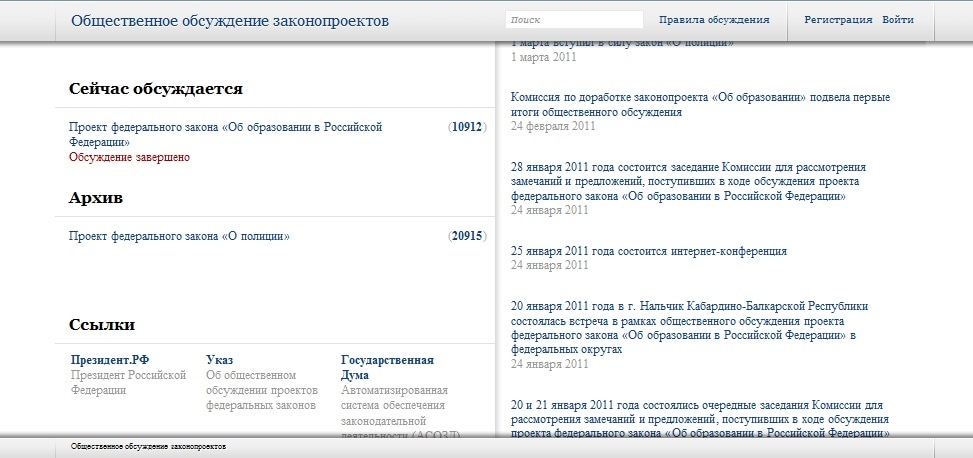Image resolution: width=973 pixels, height=458 pixels.
Task: Open «Правила обсуждения» in top menu
Action: [714, 20]
